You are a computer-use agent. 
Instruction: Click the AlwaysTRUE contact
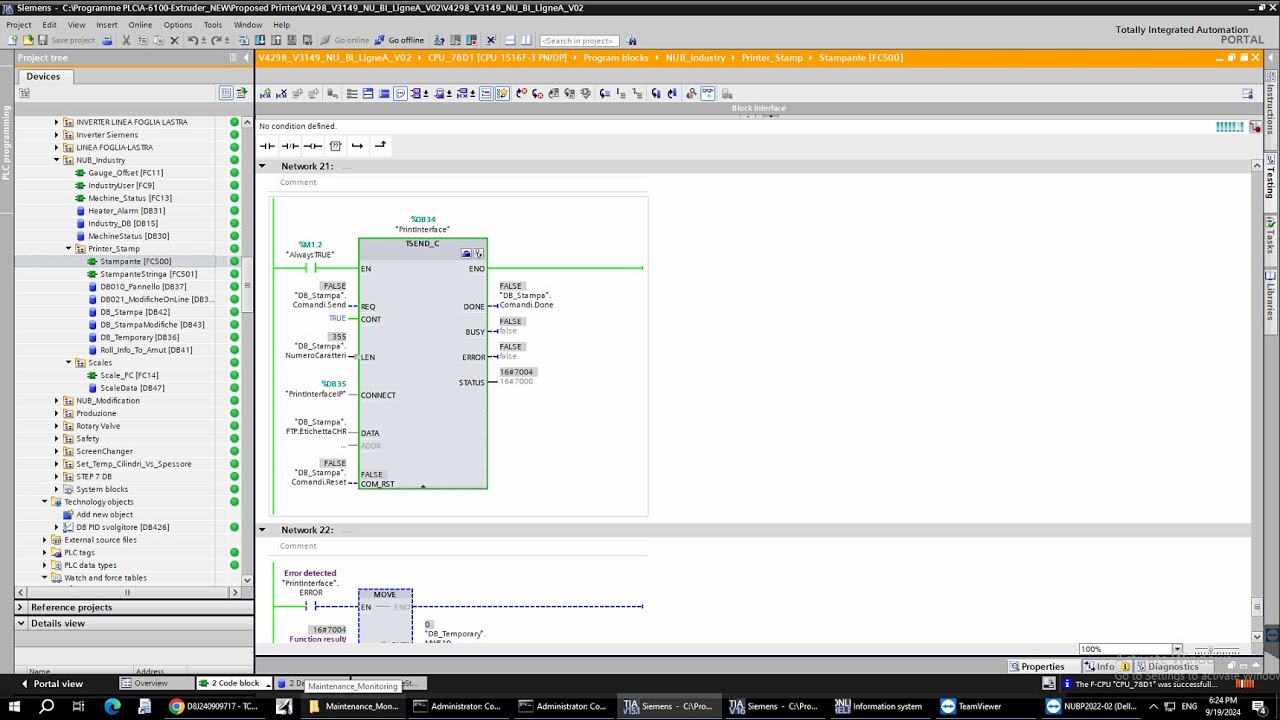(311, 268)
